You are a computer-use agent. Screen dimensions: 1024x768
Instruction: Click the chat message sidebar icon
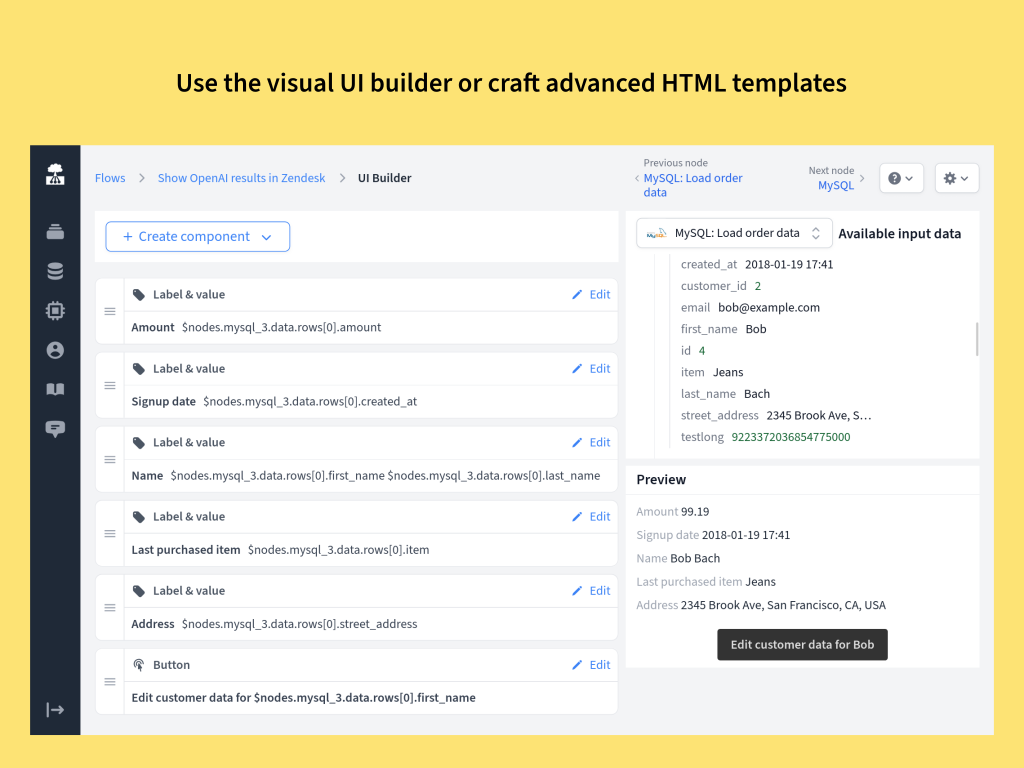click(x=55, y=428)
